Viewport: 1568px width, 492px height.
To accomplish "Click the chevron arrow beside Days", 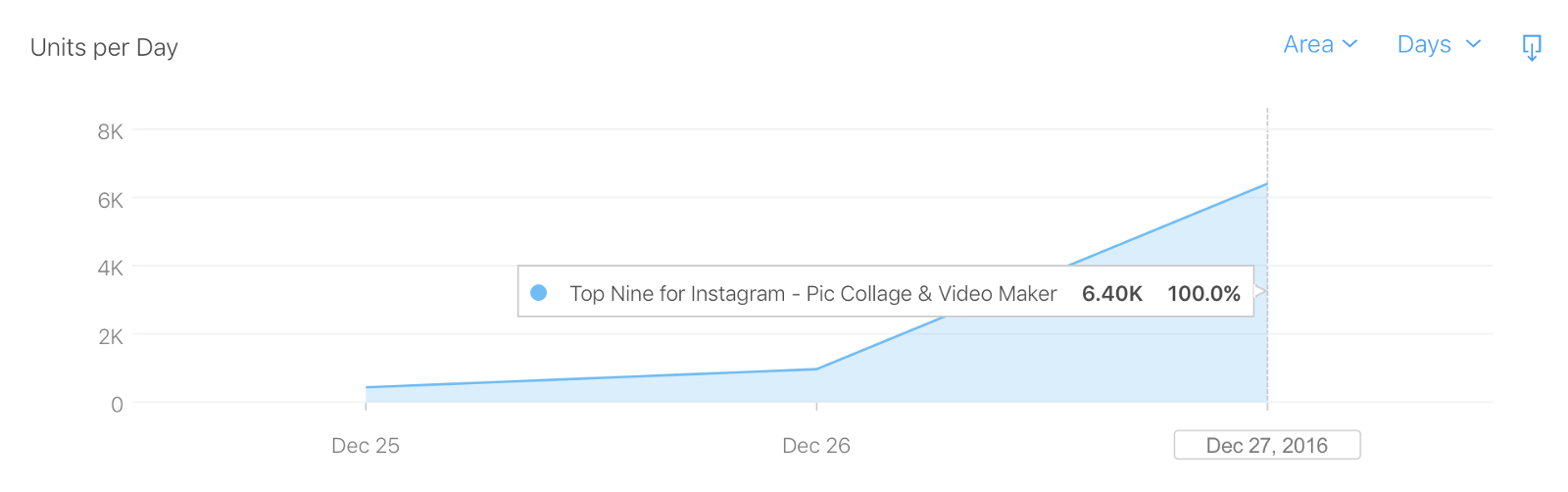I will [1473, 44].
